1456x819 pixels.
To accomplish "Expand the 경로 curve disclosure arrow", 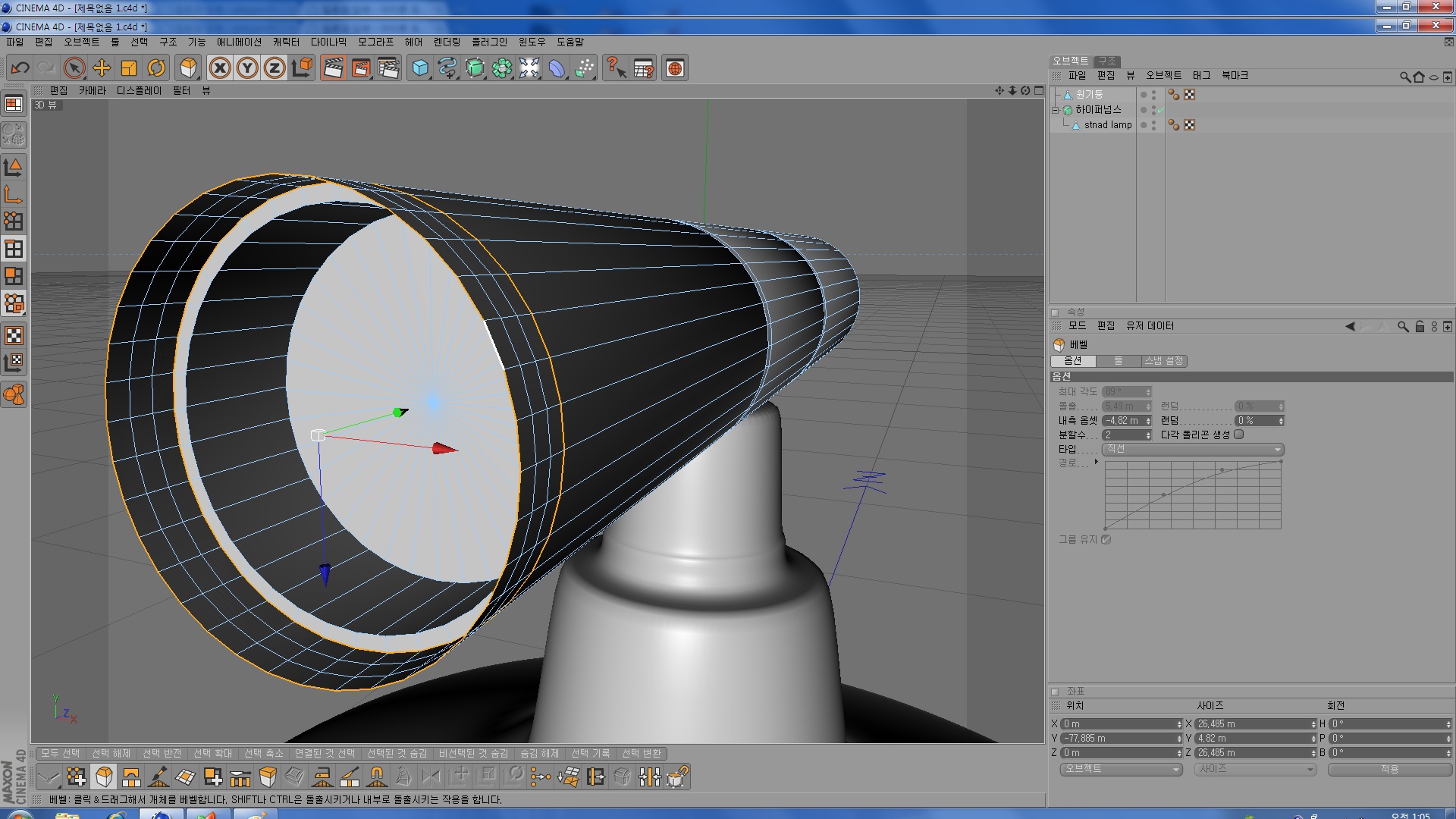I will (x=1096, y=462).
